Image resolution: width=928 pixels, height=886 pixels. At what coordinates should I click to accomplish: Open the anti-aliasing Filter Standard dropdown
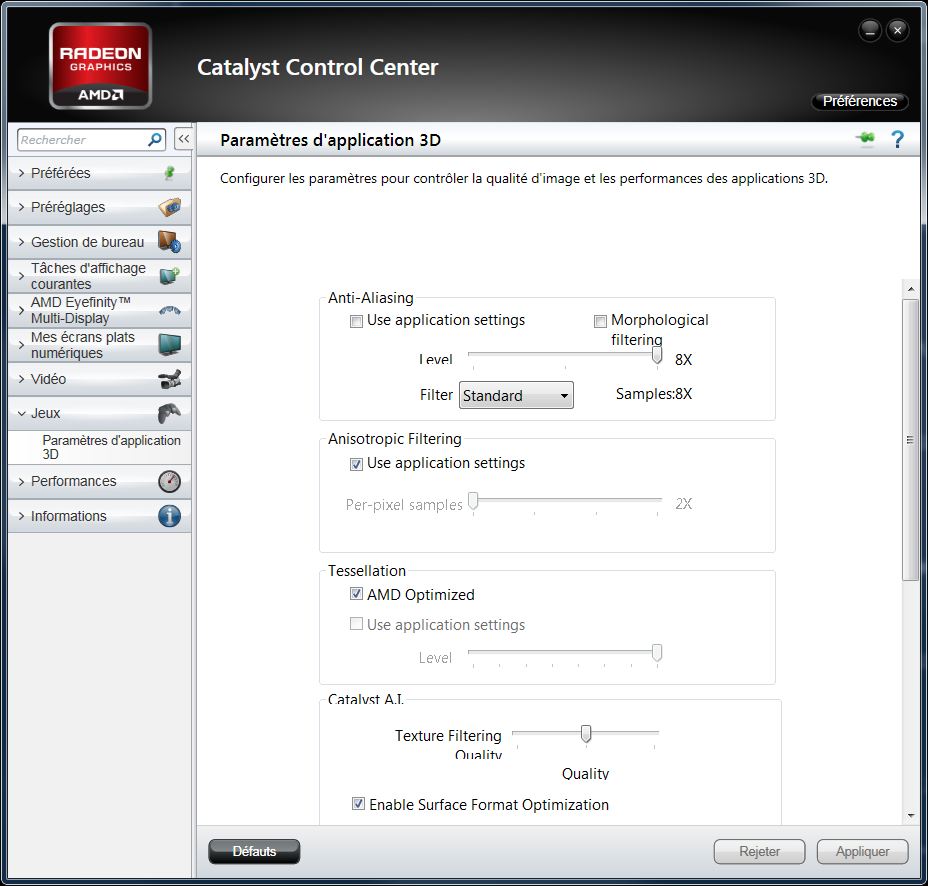tap(516, 395)
